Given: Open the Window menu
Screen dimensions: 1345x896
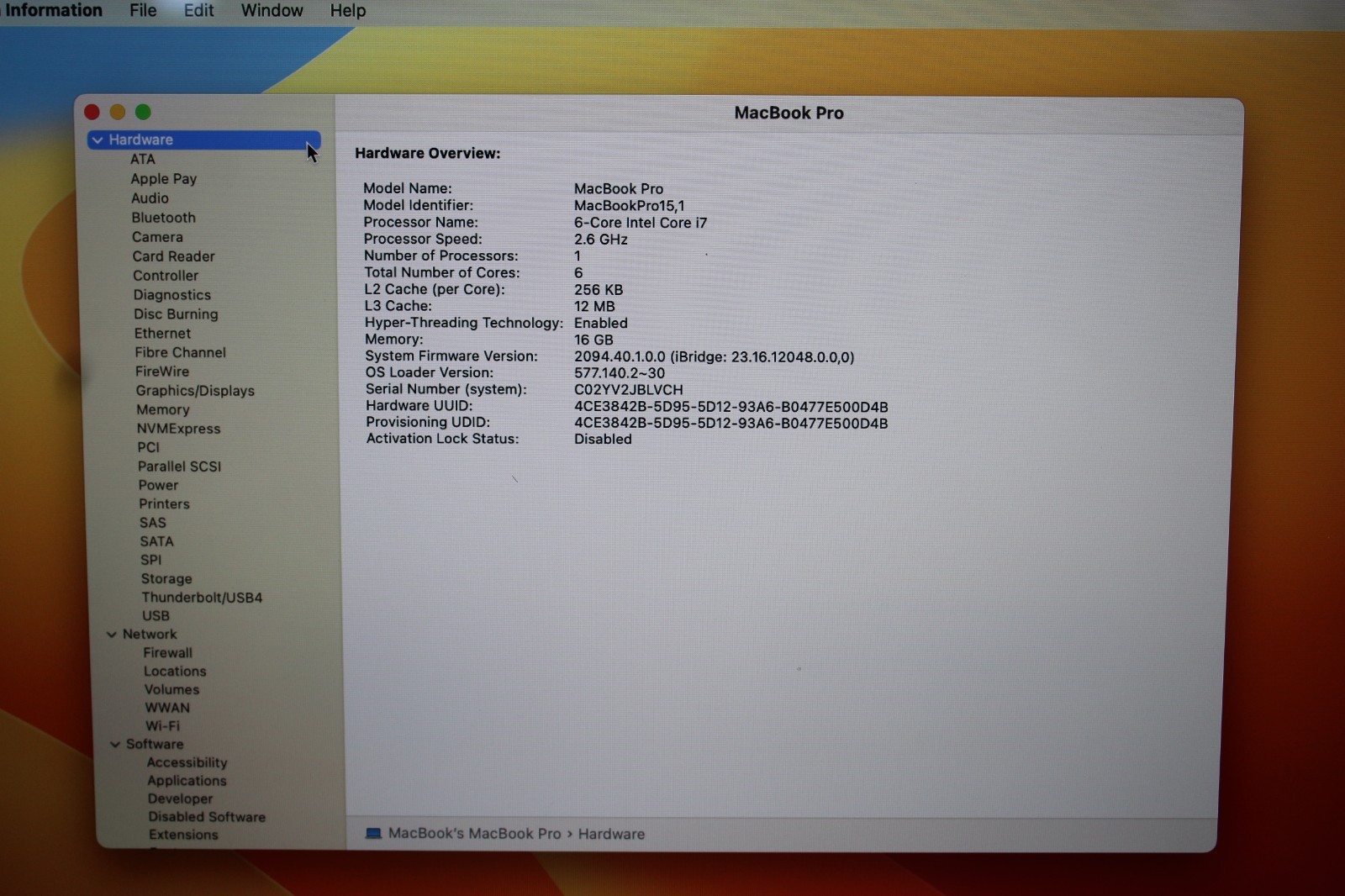Looking at the screenshot, I should [272, 11].
